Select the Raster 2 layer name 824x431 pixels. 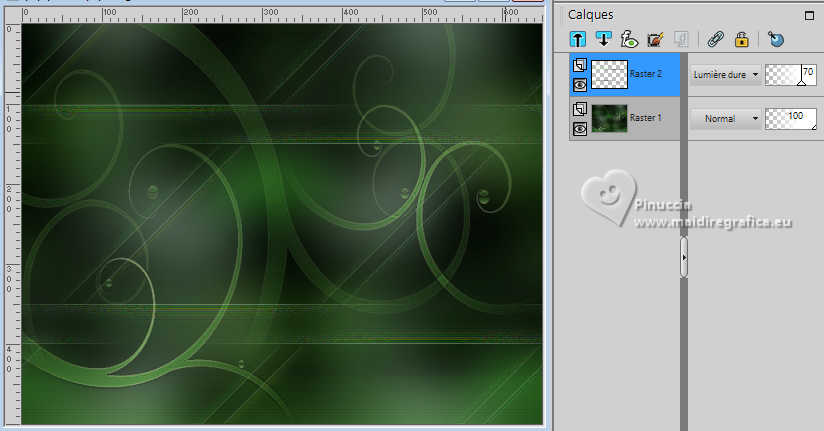click(646, 74)
